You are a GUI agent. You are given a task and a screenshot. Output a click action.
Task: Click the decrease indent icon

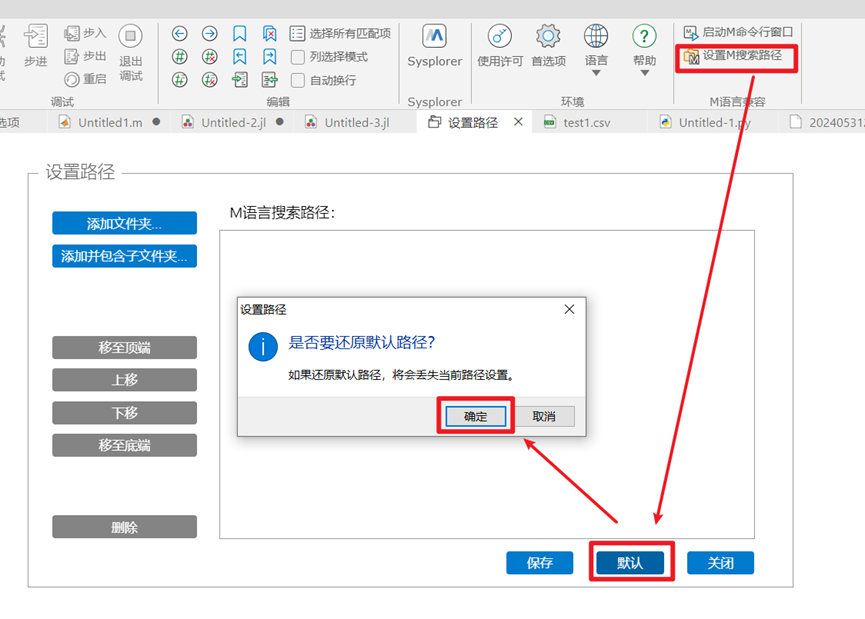[269, 80]
